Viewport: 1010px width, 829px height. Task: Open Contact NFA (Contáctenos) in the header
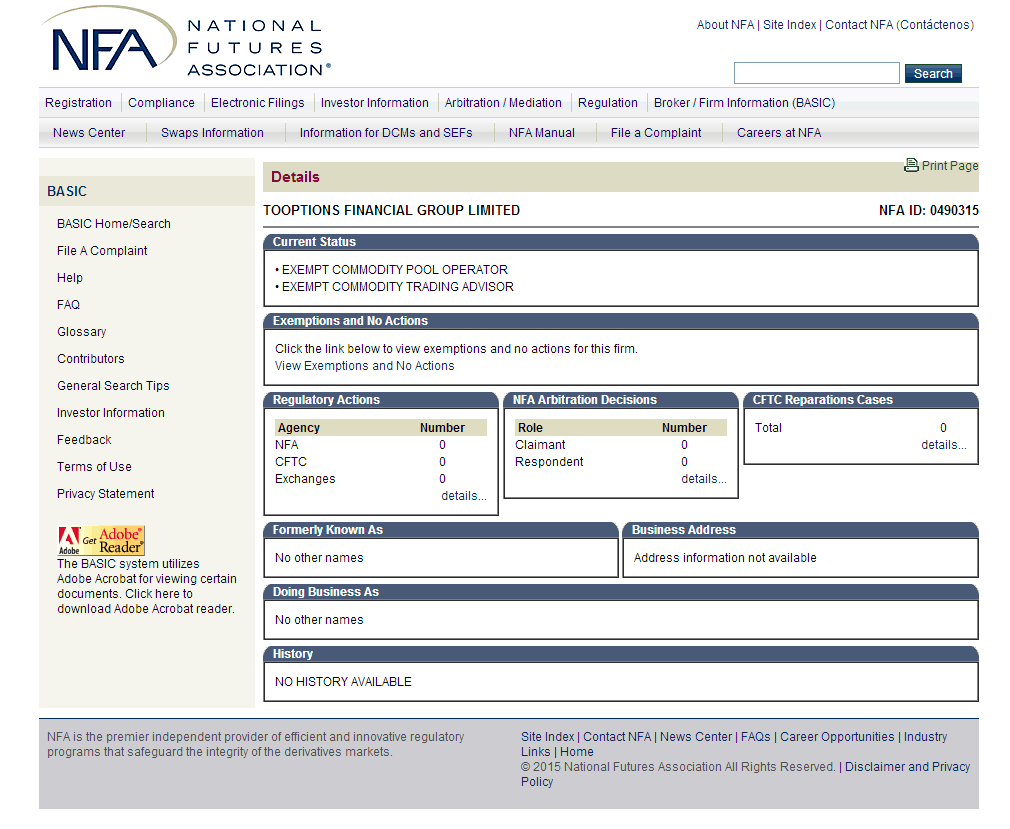pos(899,25)
